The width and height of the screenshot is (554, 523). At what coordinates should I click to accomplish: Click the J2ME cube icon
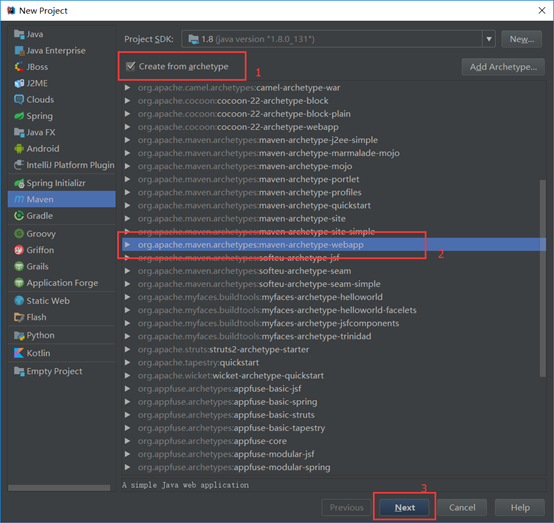19,83
